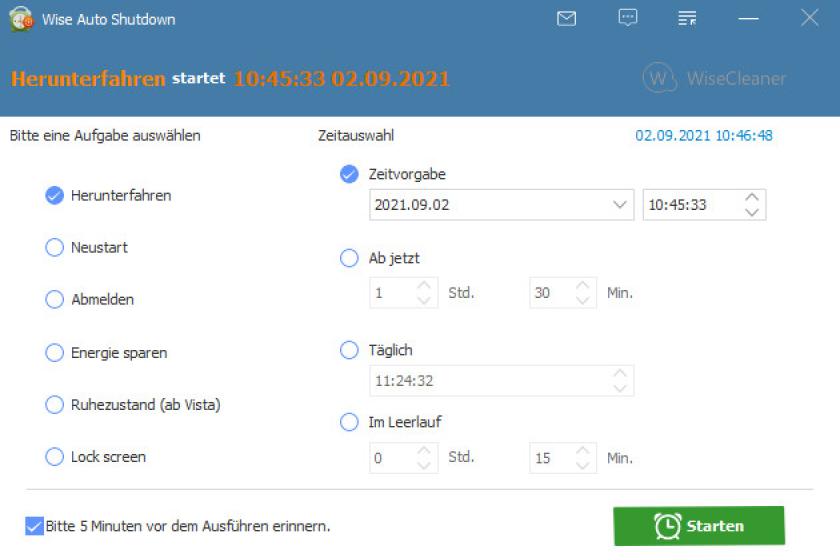Select the Zeitvorgabe time option
840x560 pixels.
point(393,174)
